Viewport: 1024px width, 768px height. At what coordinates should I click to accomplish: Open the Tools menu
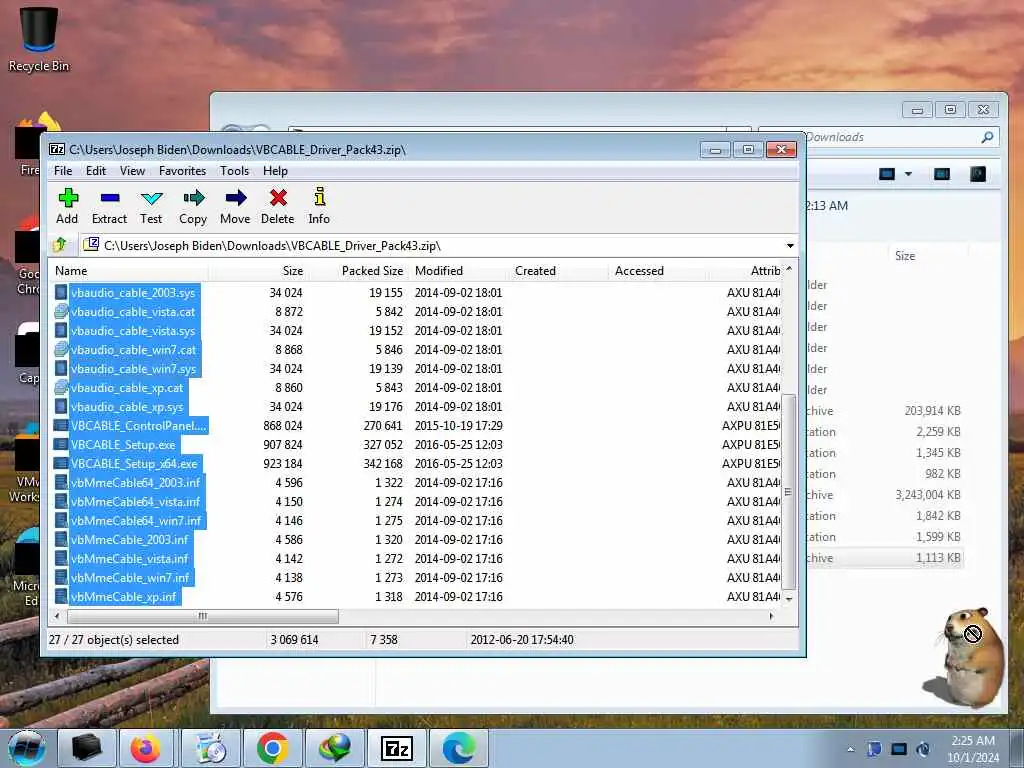pos(234,170)
